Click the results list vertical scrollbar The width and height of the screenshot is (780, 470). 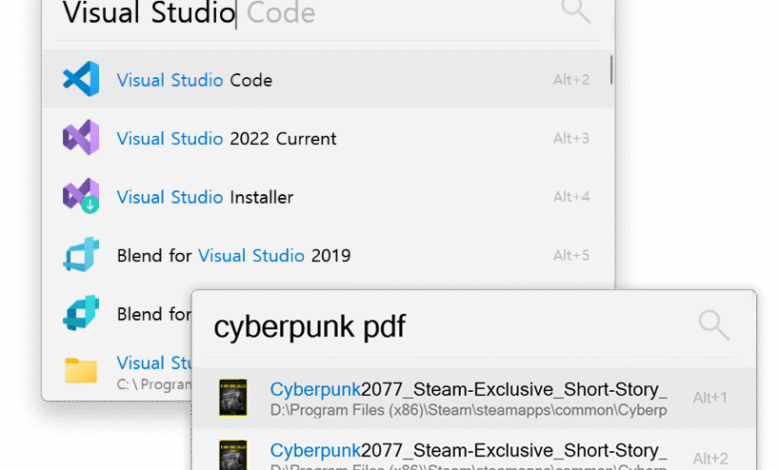(x=611, y=72)
